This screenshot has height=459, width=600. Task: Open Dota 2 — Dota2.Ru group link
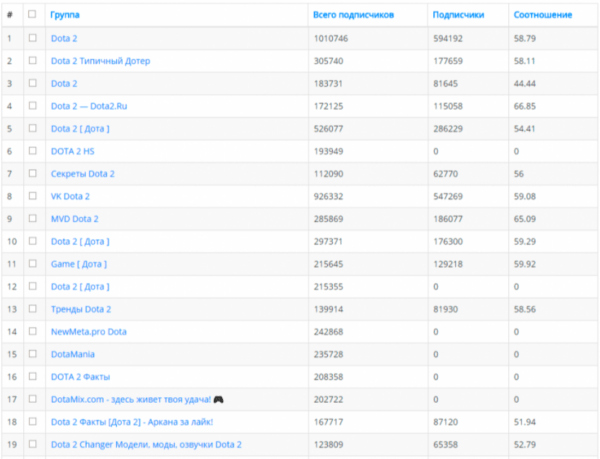[x=89, y=106]
